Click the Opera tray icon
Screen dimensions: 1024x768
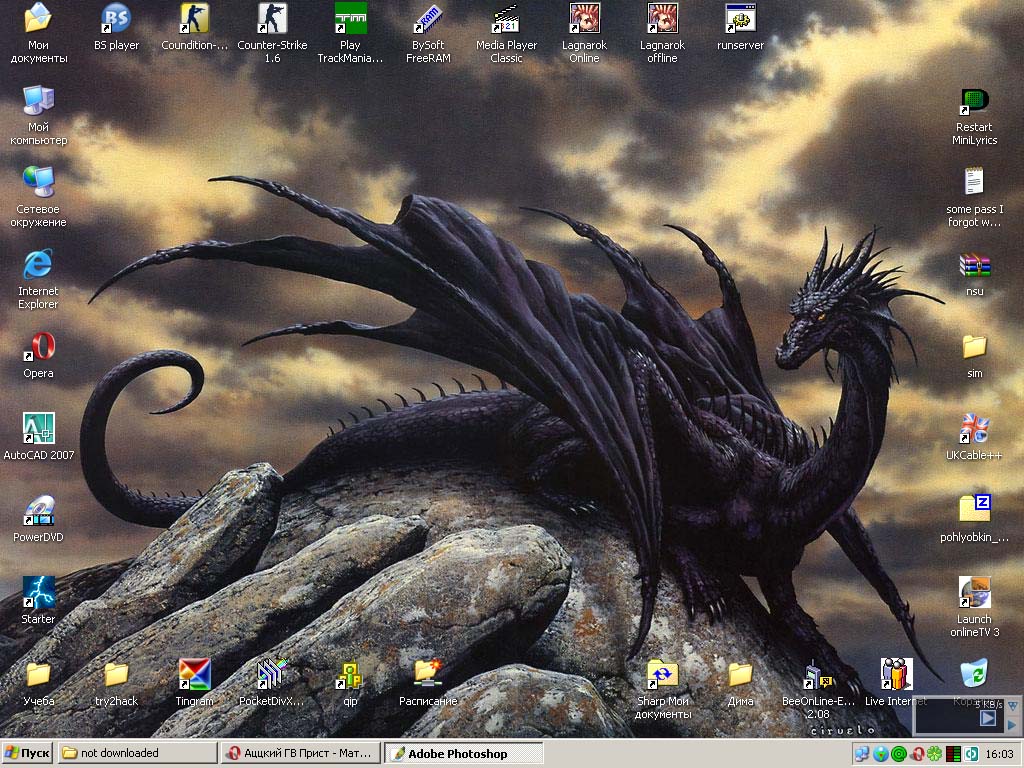[x=917, y=754]
